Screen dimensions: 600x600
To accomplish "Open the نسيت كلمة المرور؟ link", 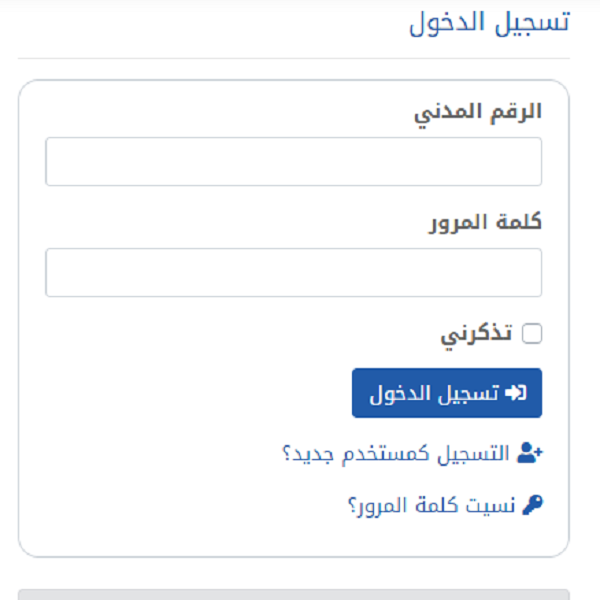I will pyautogui.click(x=432, y=505).
